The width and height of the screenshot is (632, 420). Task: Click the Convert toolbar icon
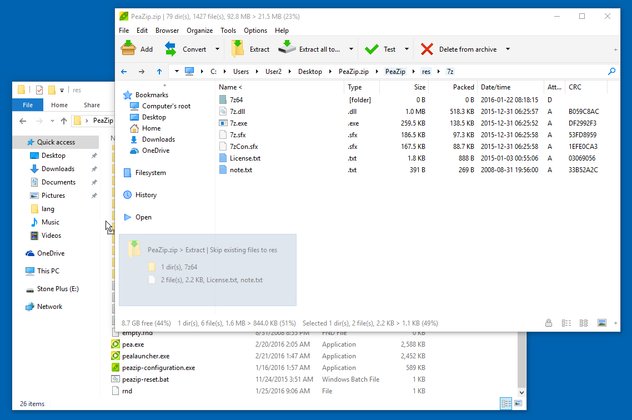pyautogui.click(x=170, y=49)
